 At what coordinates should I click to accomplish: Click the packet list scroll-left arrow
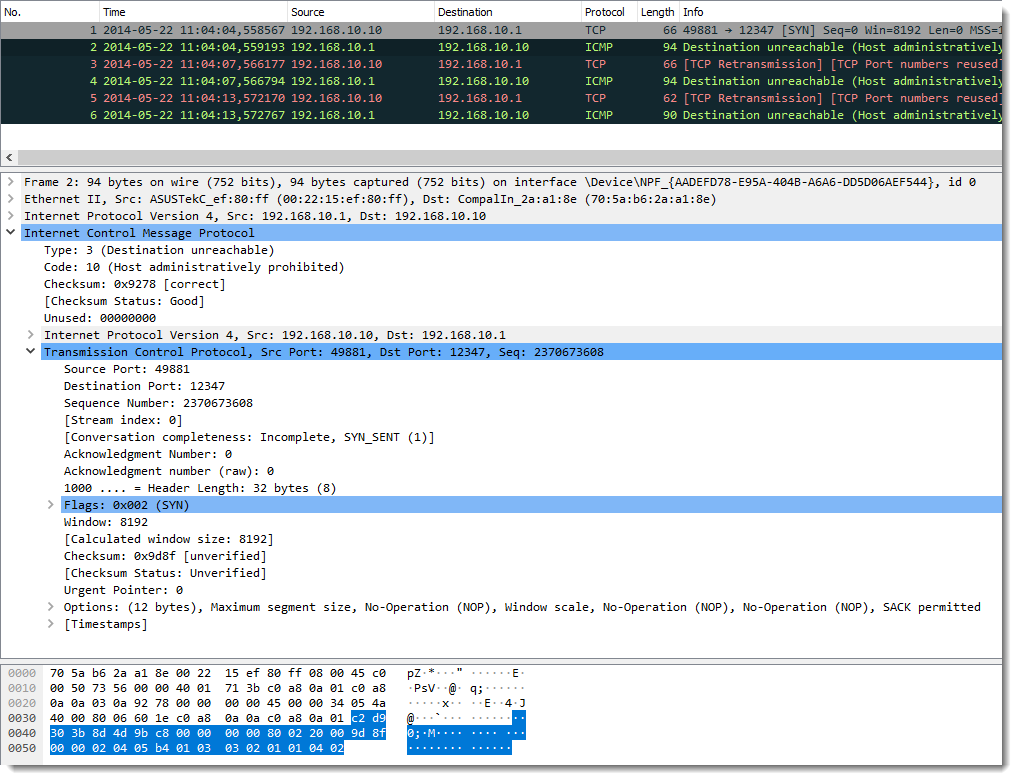pyautogui.click(x=9, y=158)
